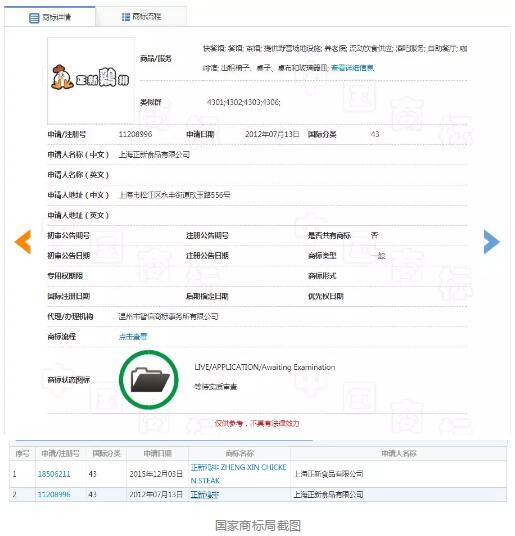The image size is (515, 536).
Task: Open registration number 11208996 link in table
Action: [x=54, y=494]
